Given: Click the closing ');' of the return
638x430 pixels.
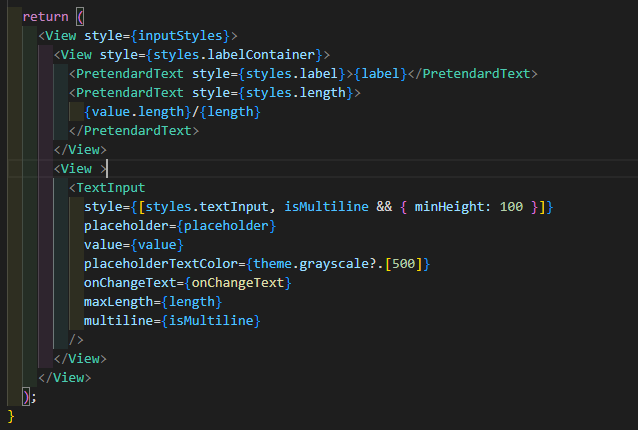Looking at the screenshot, I should coord(30,397).
